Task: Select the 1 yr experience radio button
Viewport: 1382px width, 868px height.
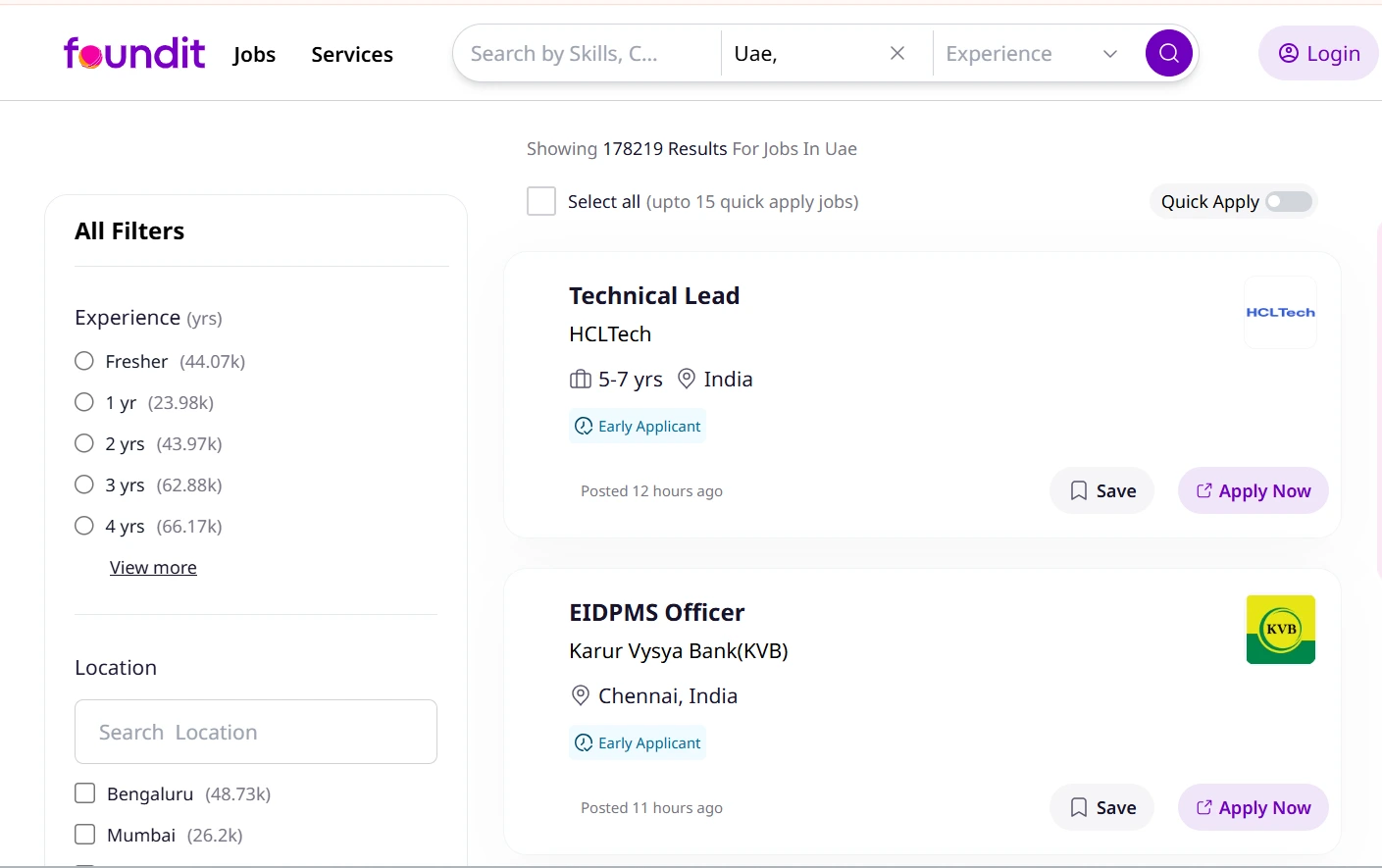Action: point(84,402)
